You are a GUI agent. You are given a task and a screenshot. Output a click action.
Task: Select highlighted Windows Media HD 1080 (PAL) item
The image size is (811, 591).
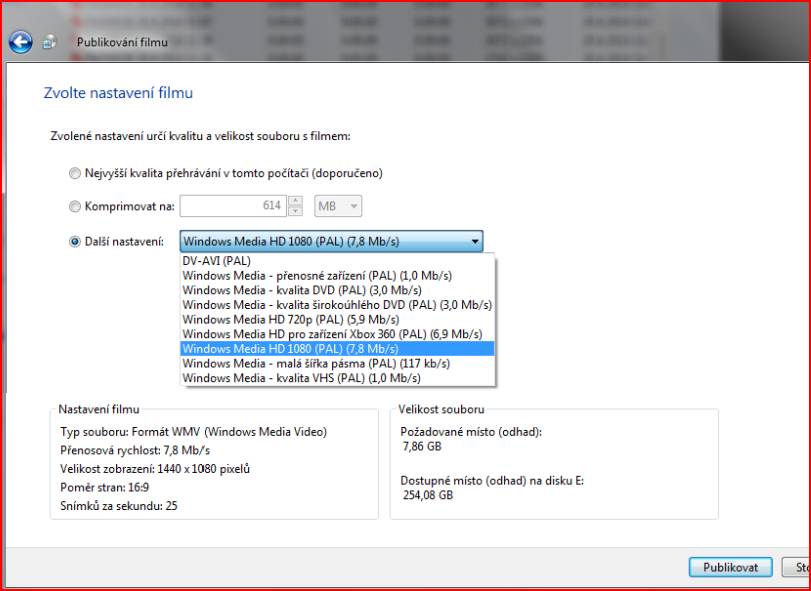[x=337, y=348]
